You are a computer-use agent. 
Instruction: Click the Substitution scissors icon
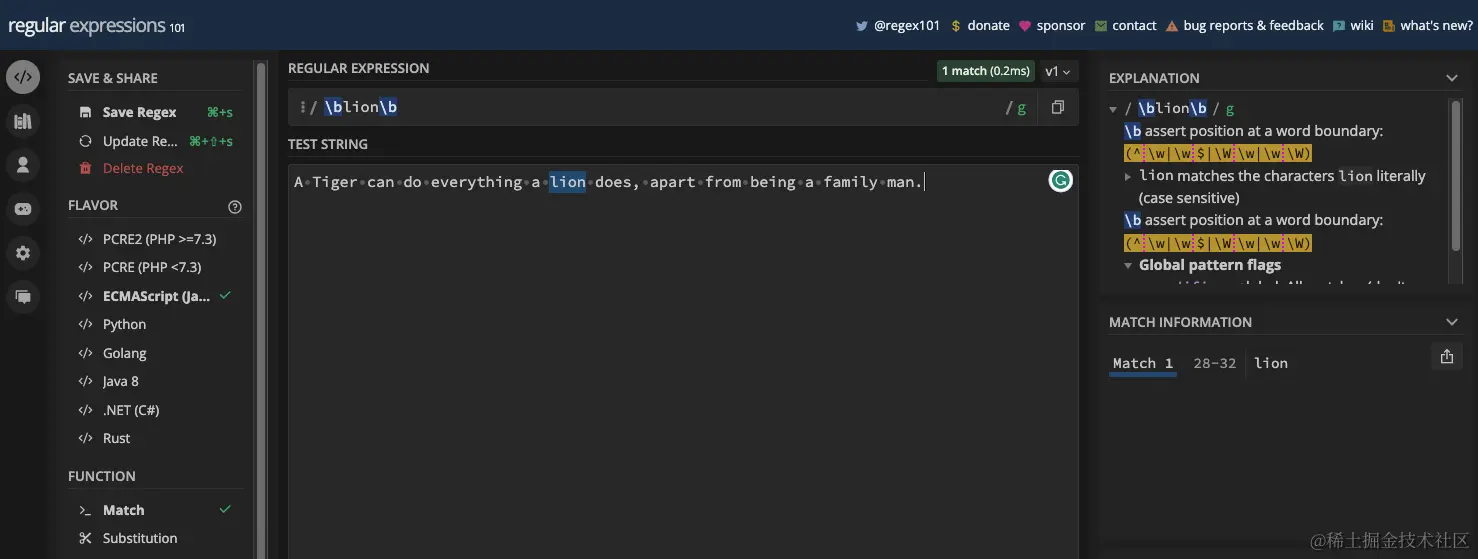(x=85, y=538)
